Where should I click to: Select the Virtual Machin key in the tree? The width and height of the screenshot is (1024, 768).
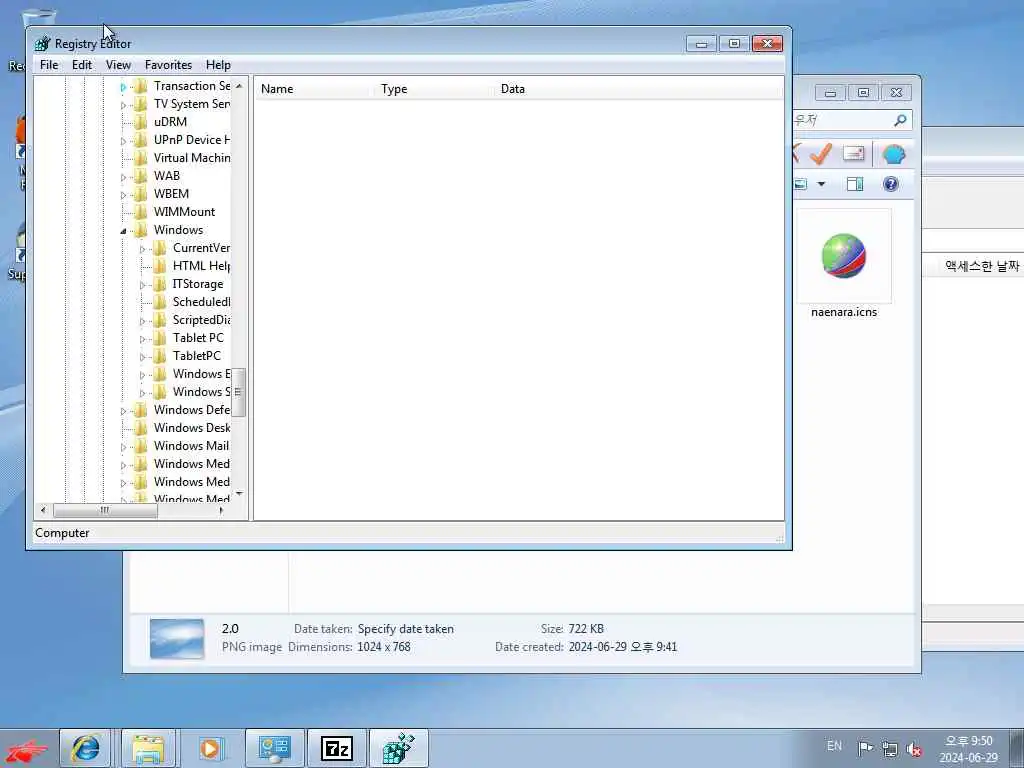tap(191, 157)
